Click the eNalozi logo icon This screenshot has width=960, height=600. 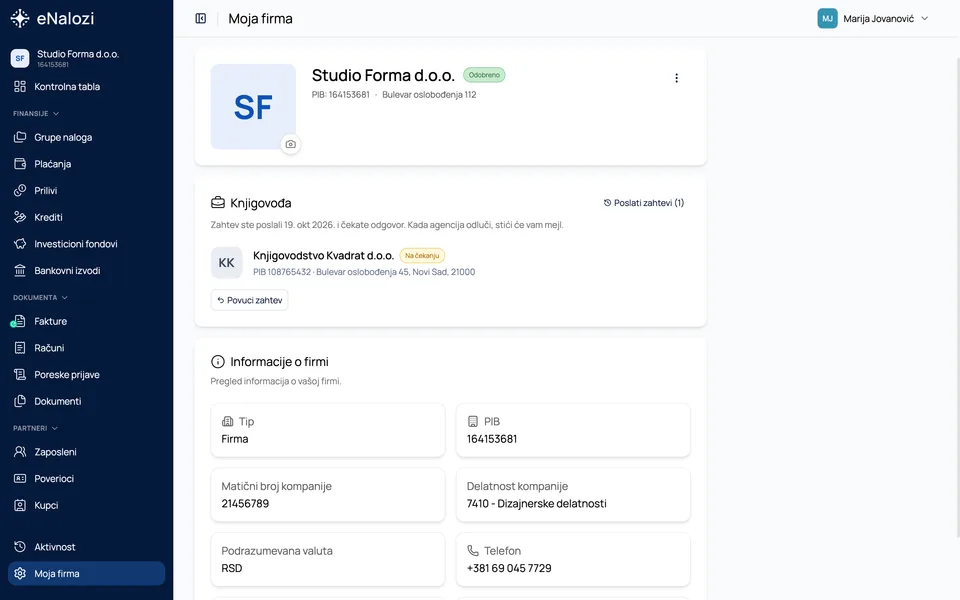click(20, 18)
